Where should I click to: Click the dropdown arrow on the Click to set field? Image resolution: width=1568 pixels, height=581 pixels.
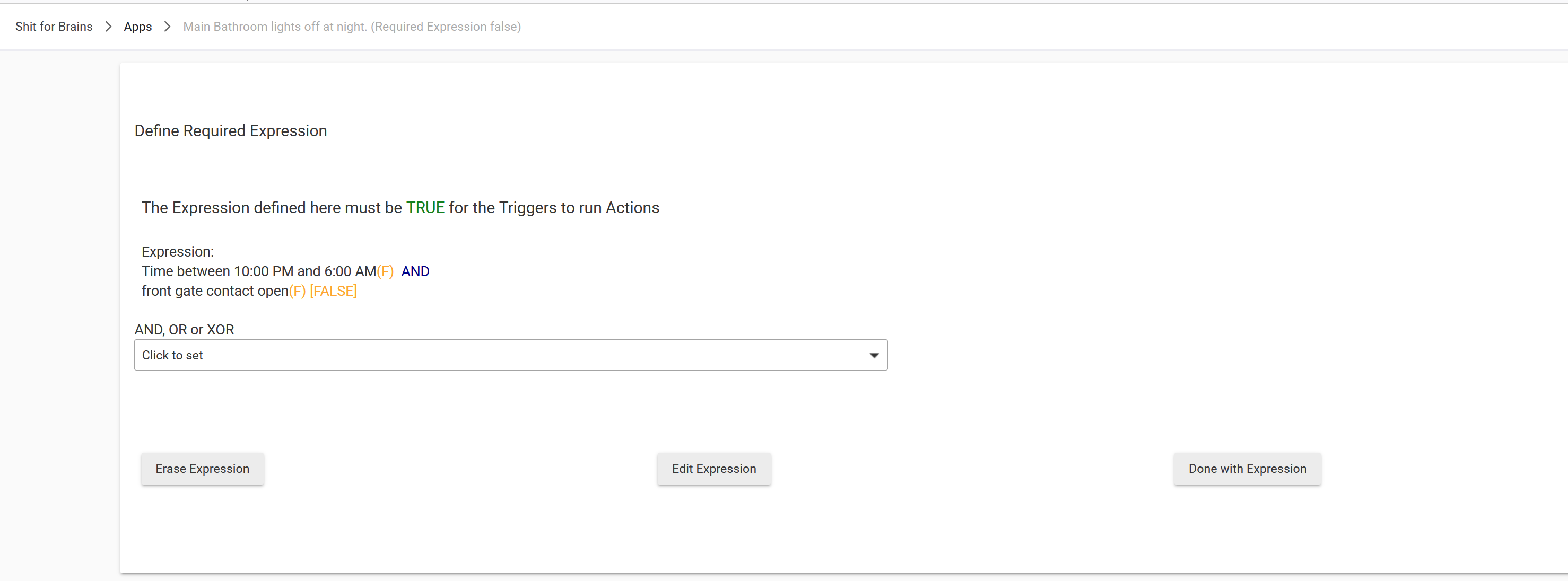click(874, 355)
